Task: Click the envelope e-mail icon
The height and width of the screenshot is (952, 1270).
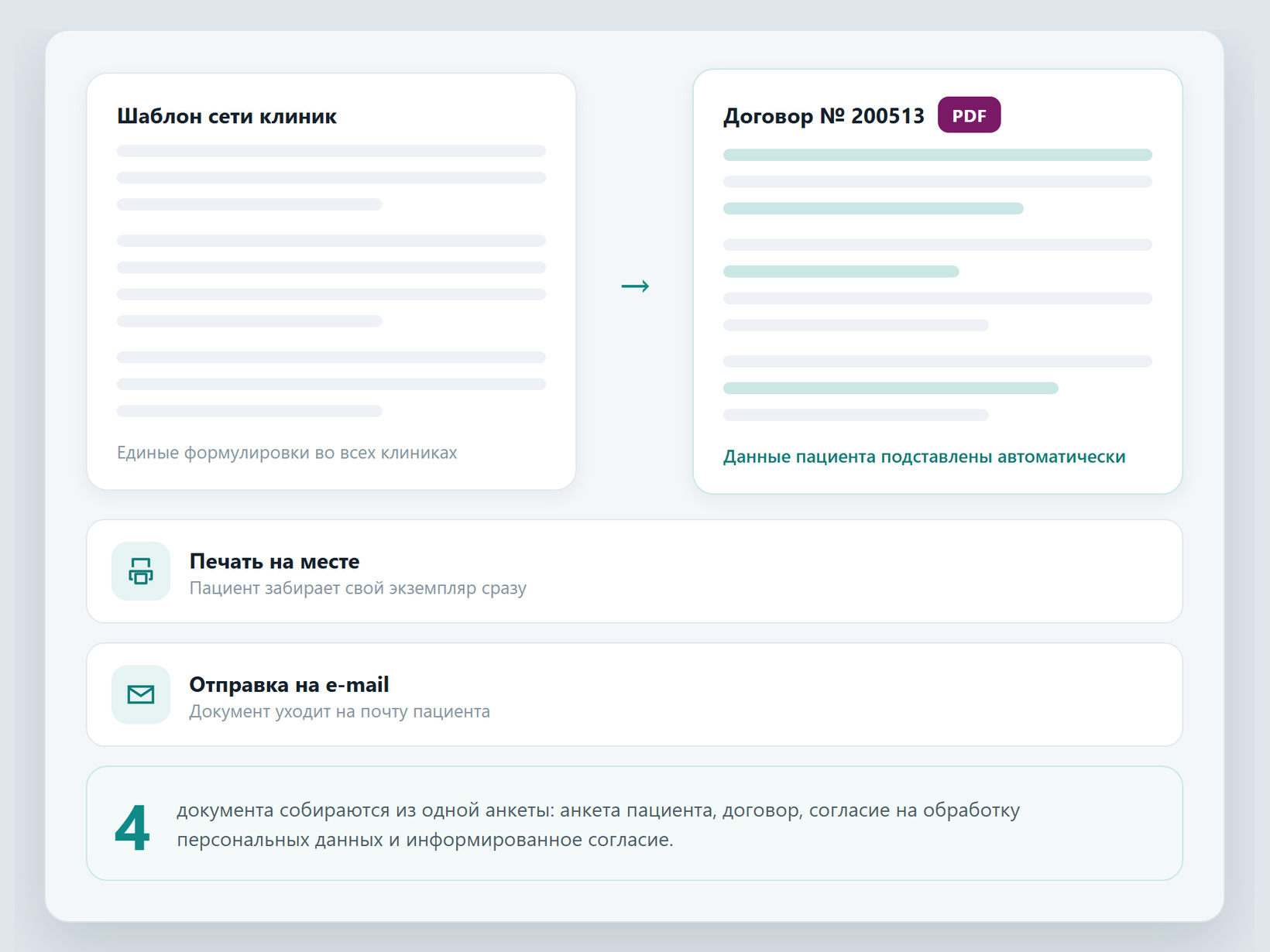Action: [x=141, y=694]
